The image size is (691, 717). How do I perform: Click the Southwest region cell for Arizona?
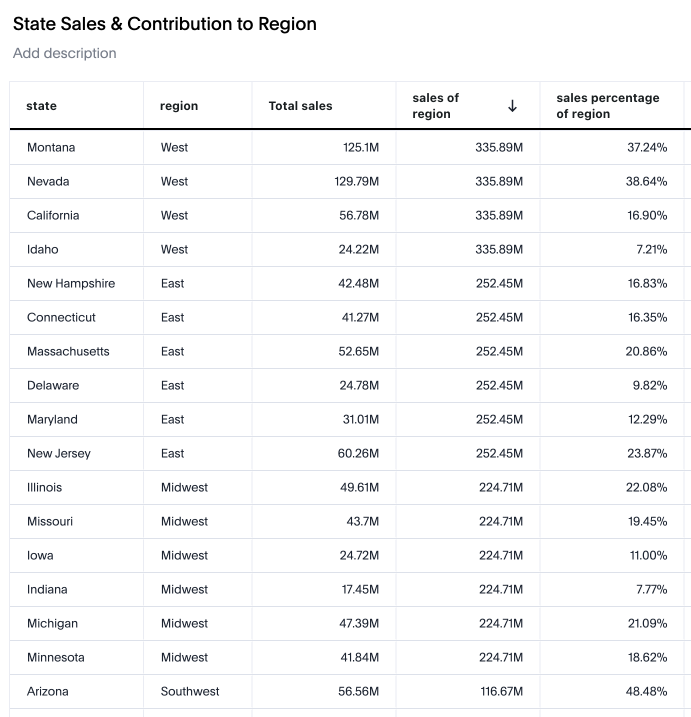(x=190, y=692)
